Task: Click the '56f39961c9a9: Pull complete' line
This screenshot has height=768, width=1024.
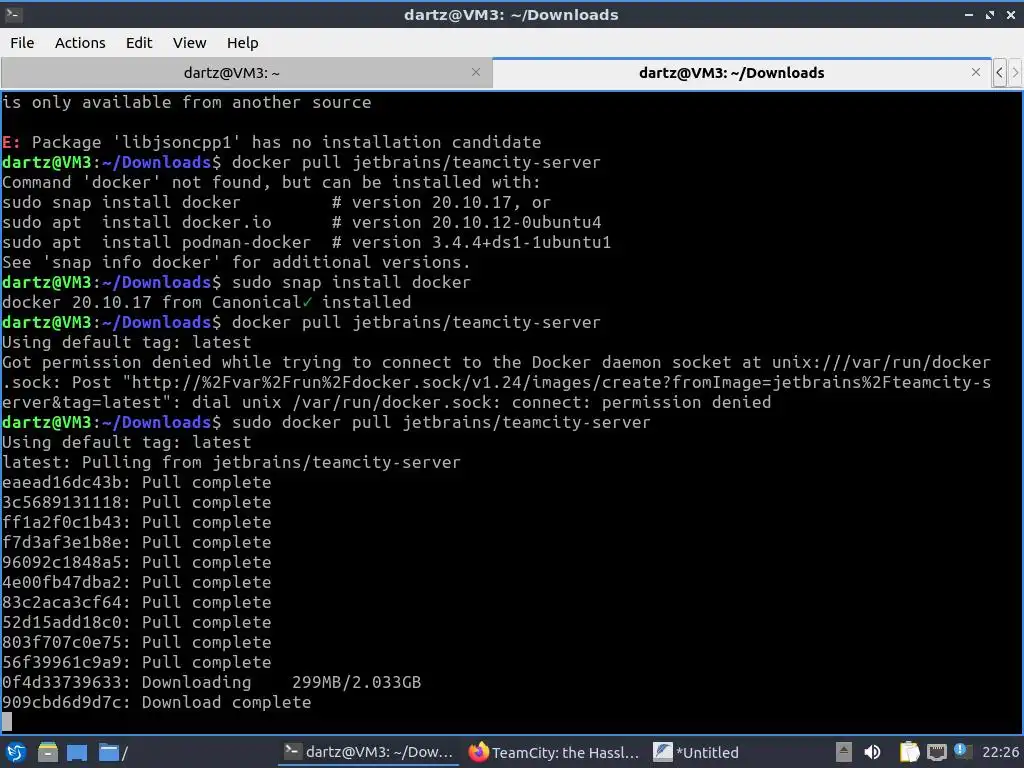Action: [136, 662]
